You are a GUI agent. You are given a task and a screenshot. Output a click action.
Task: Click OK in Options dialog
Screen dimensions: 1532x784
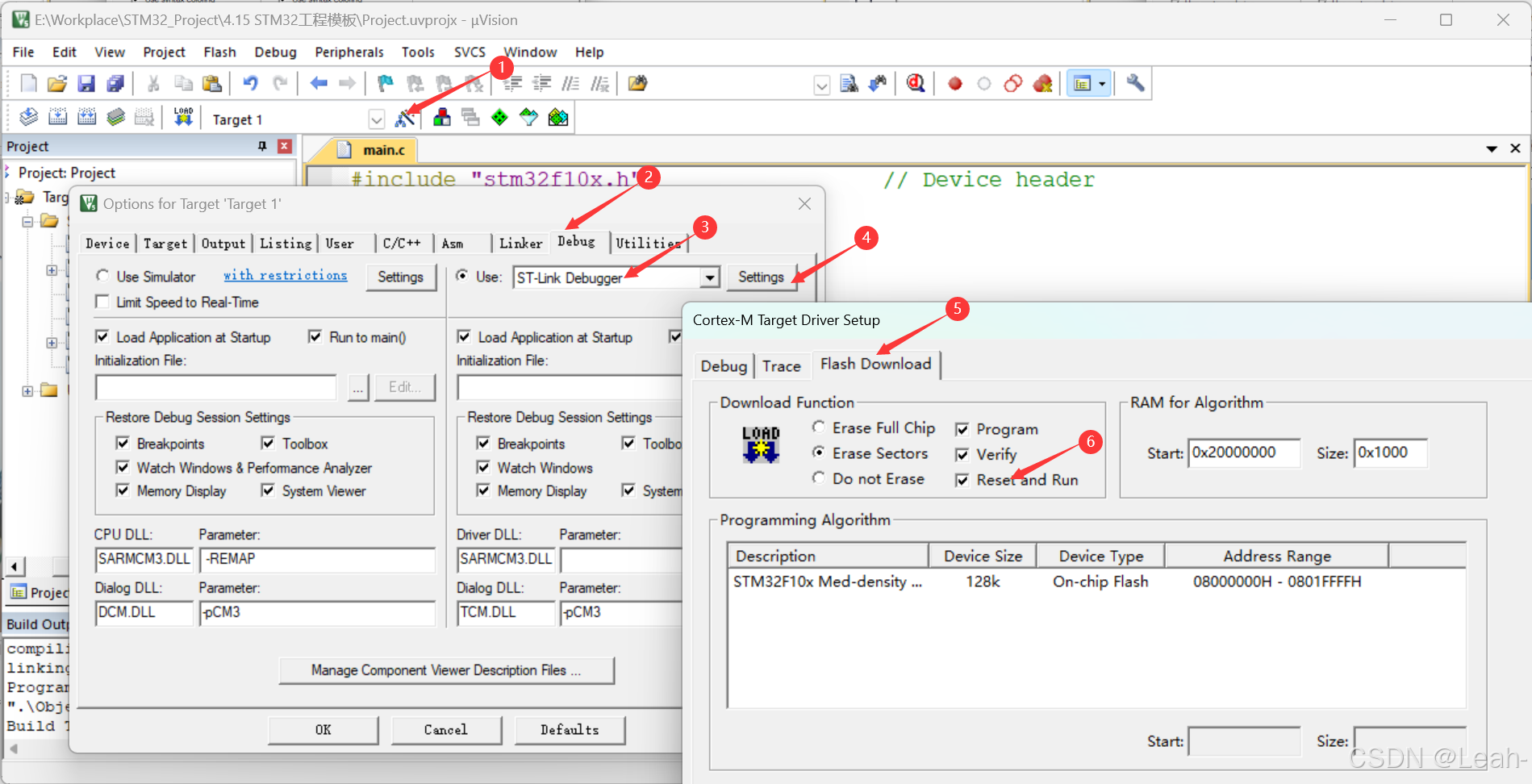(323, 729)
